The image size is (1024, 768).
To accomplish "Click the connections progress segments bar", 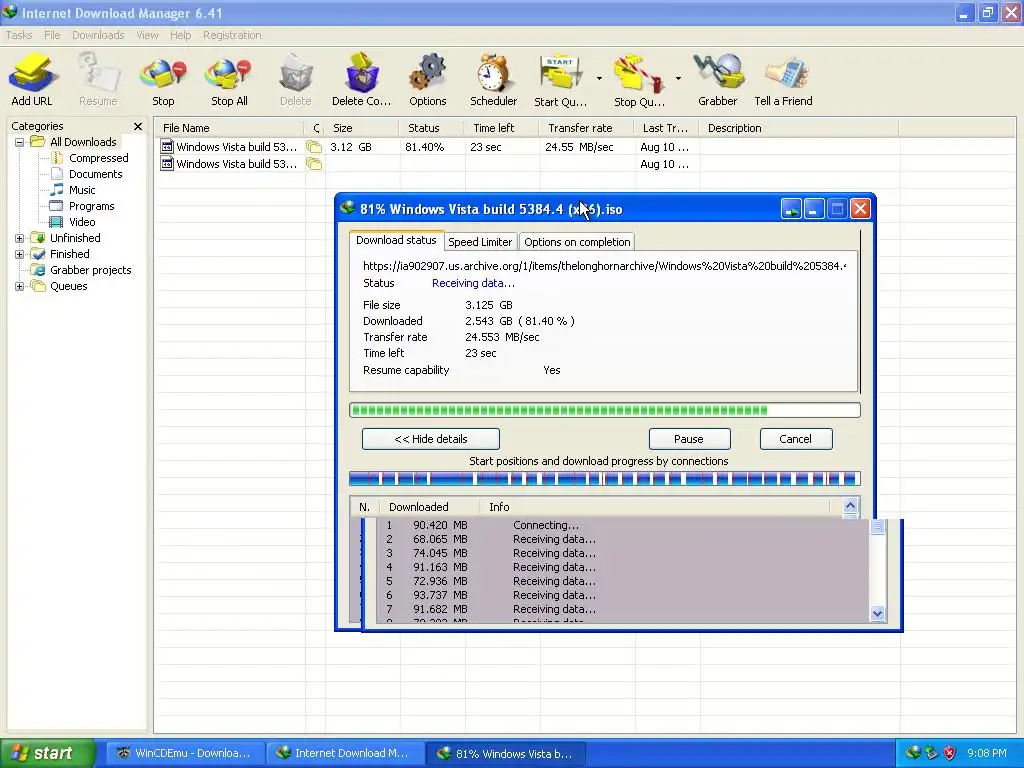I will 605,479.
